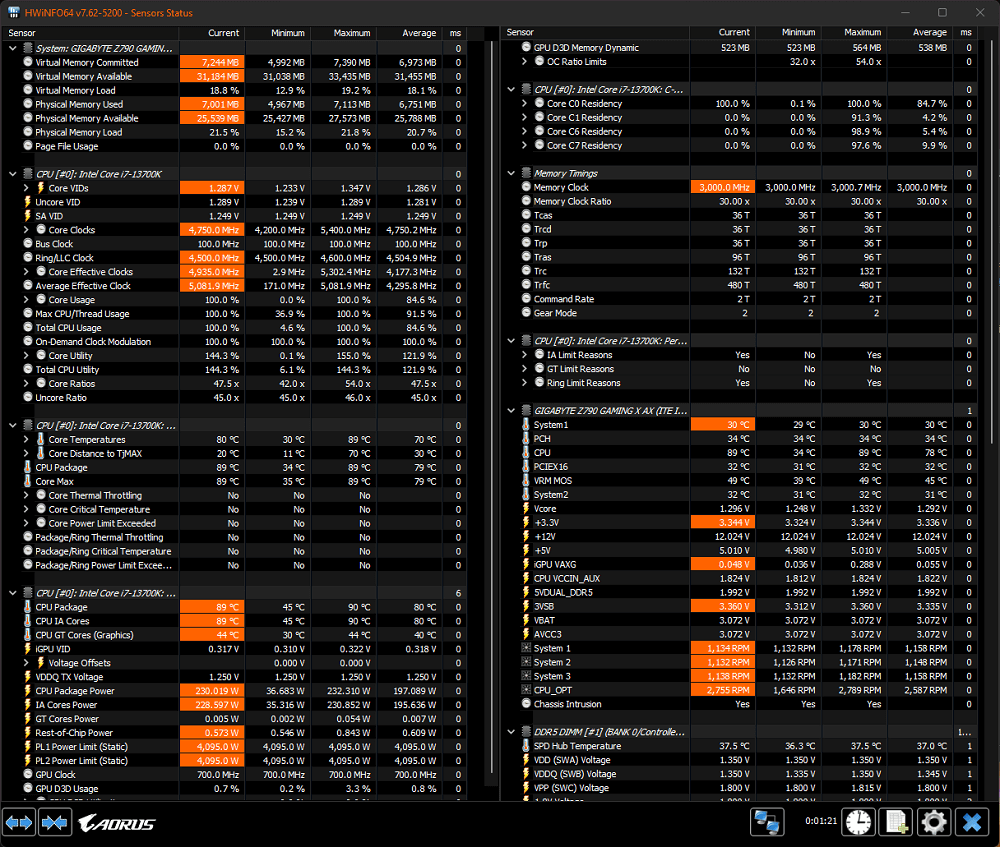Screen dimensions: 1000x847
Task: Expand the Core Ratios row
Action: [26, 383]
